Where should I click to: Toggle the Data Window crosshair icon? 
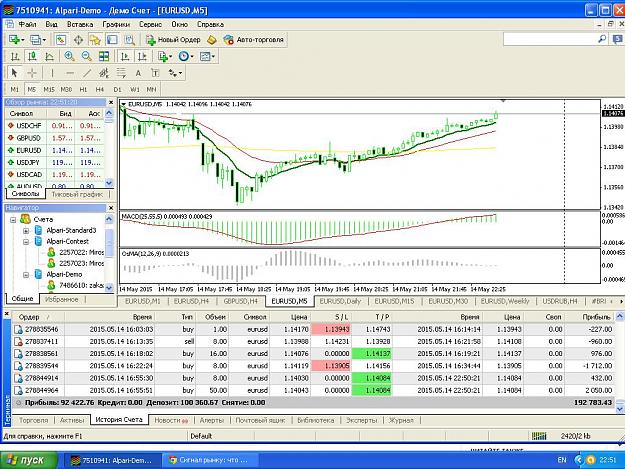pos(78,39)
